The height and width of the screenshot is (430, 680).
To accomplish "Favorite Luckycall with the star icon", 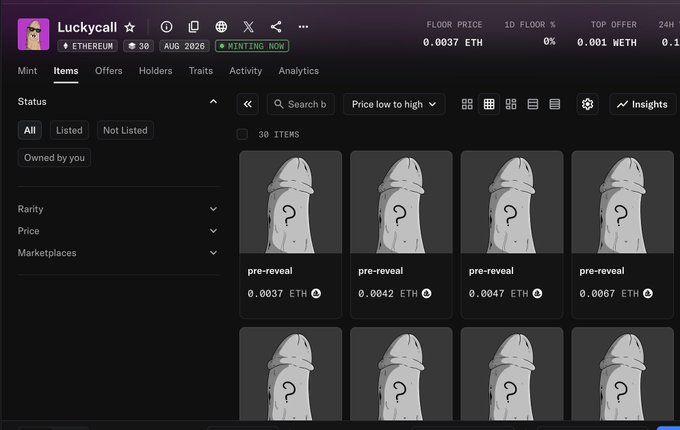I will 130,27.
